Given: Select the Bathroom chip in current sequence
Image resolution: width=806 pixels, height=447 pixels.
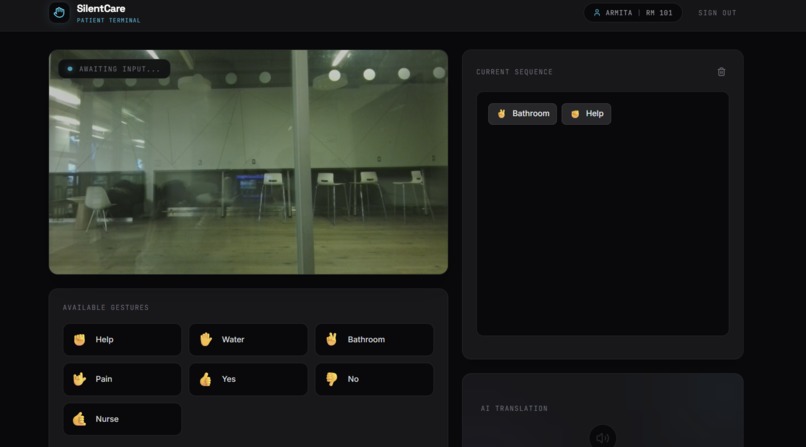Looking at the screenshot, I should pos(522,114).
